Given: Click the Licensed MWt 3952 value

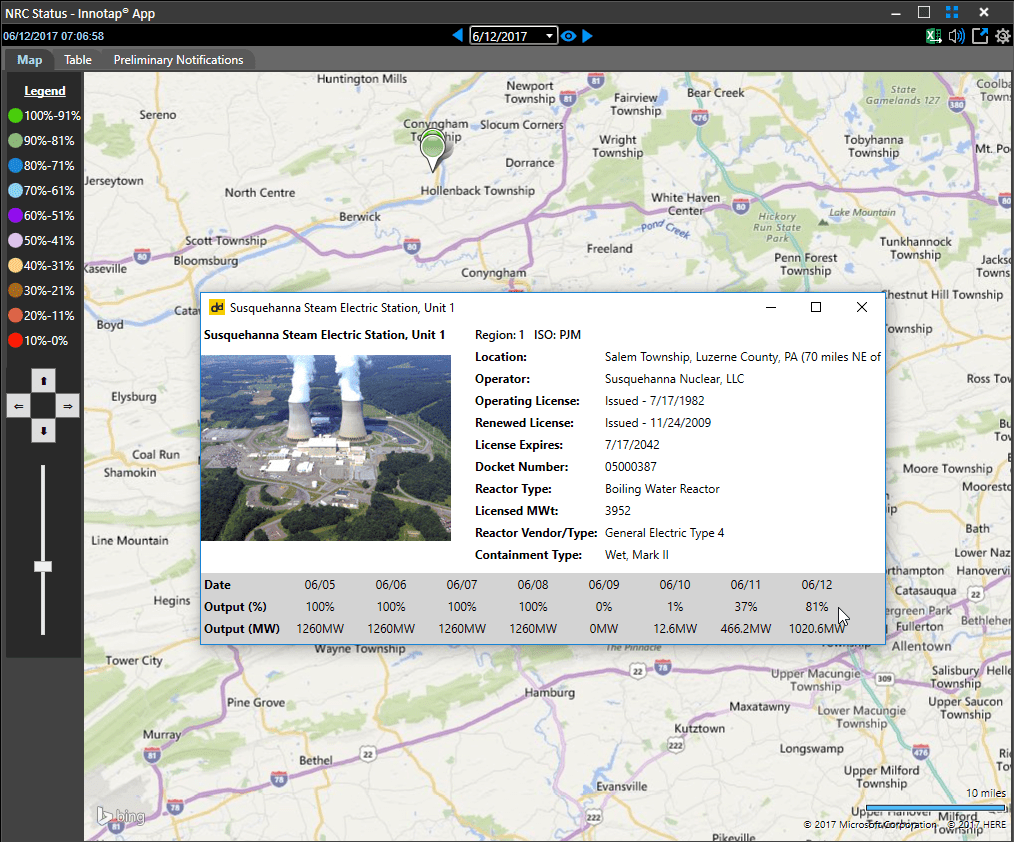Looking at the screenshot, I should coord(618,511).
